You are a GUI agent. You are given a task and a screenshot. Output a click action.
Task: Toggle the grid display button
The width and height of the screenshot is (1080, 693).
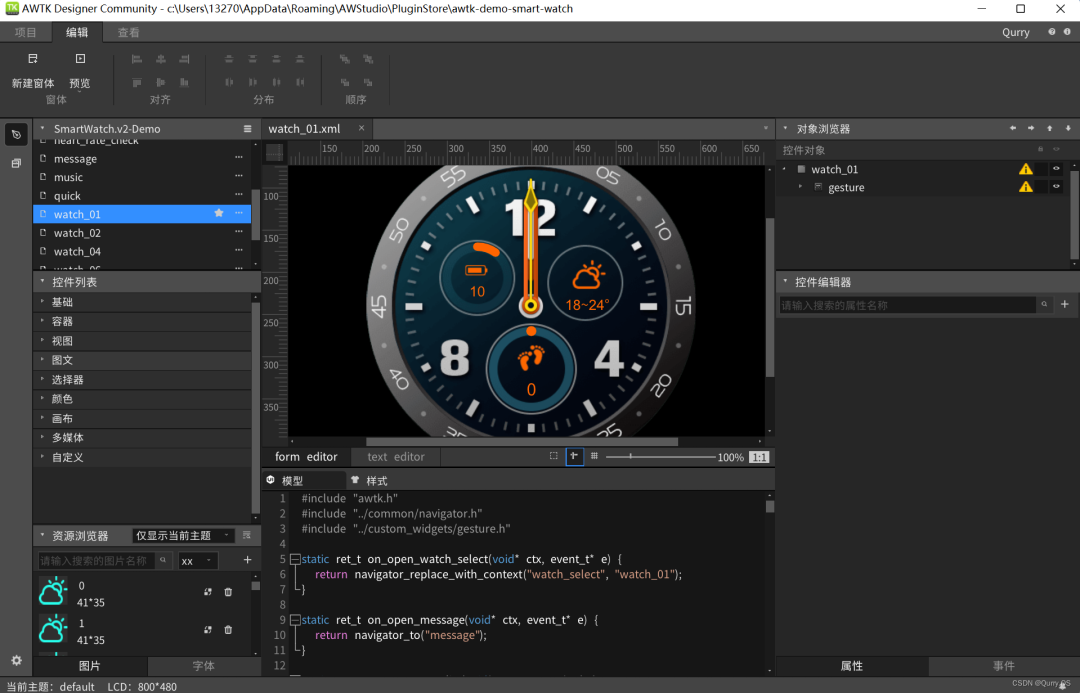coord(594,456)
